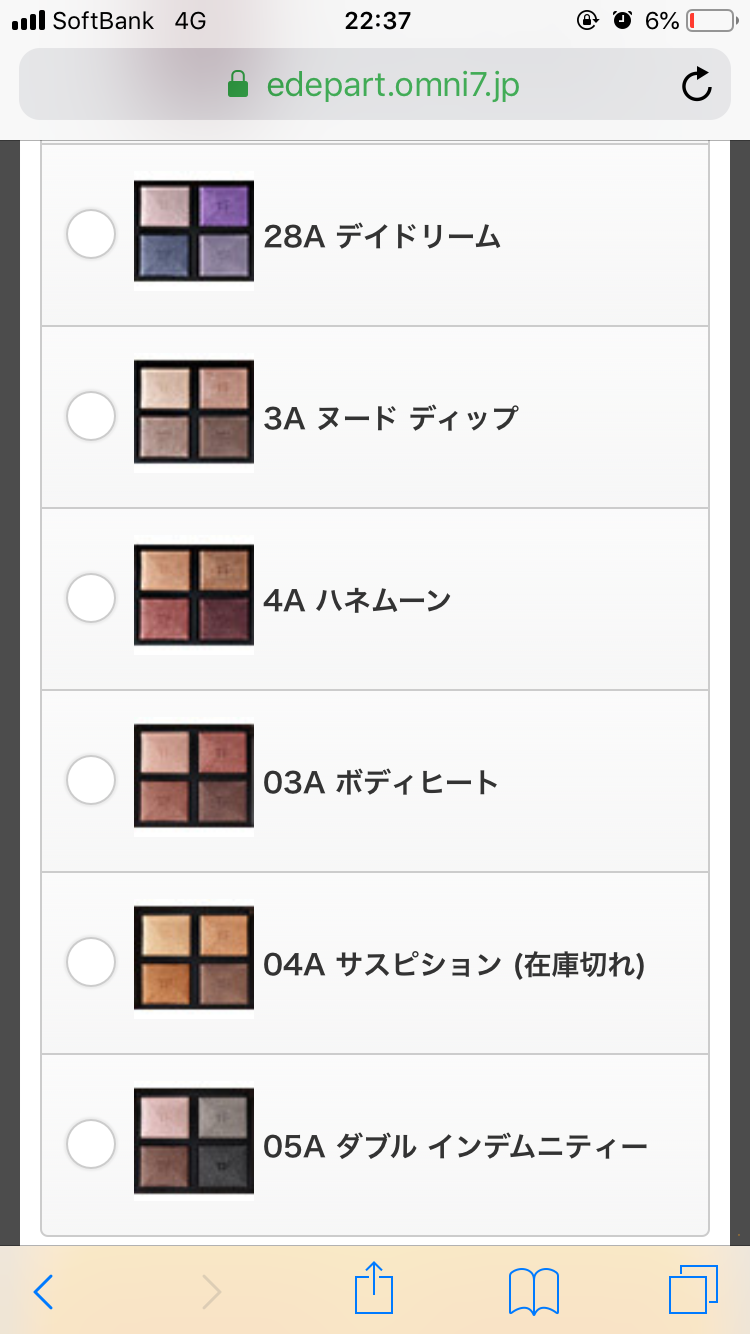
Task: Tap the edepart.omni7.jp address bar
Action: coord(375,86)
